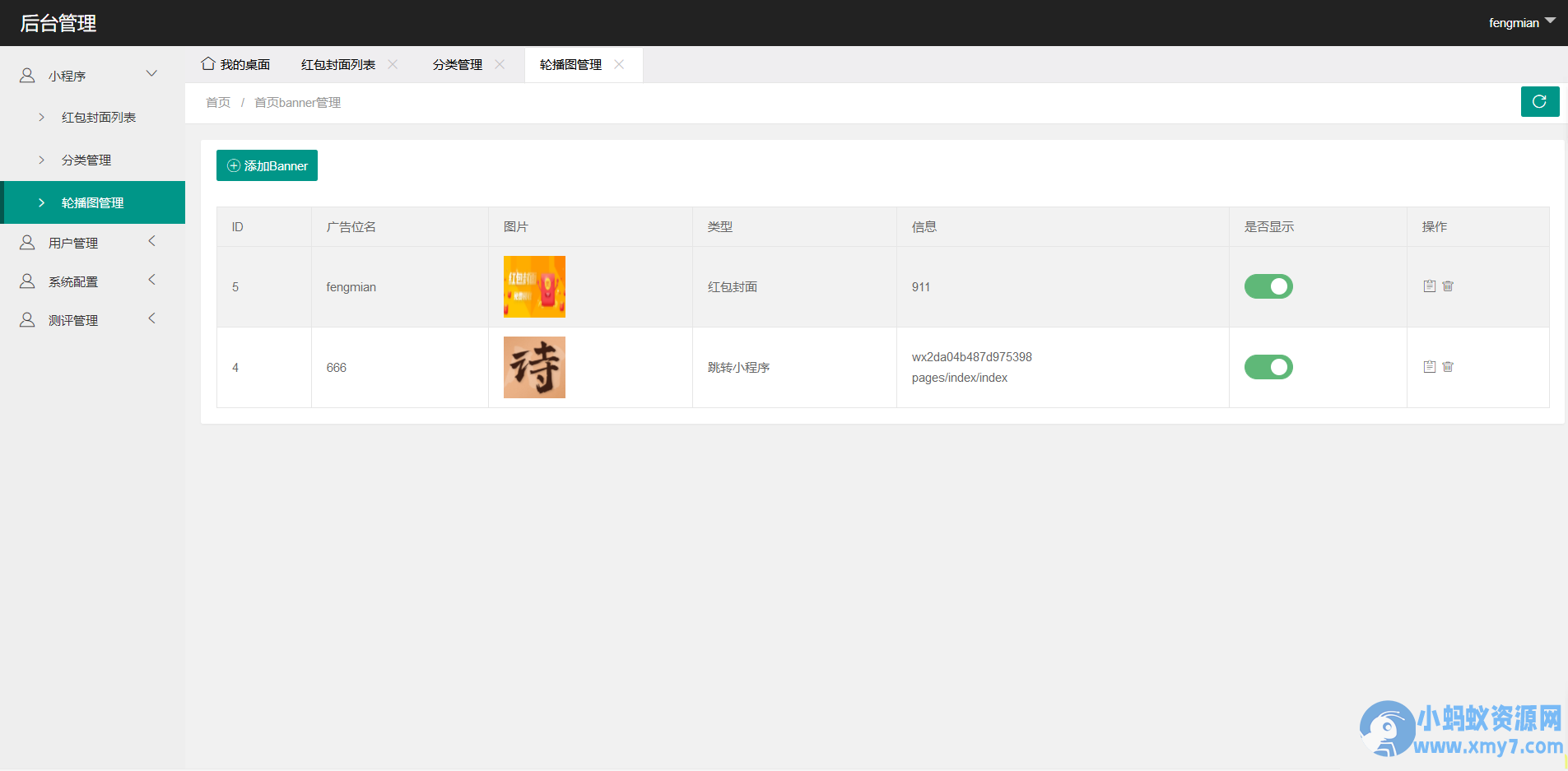Viewport: 1568px width, 771px height.
Task: Open 红包封面列表 in sidebar
Action: click(92, 117)
